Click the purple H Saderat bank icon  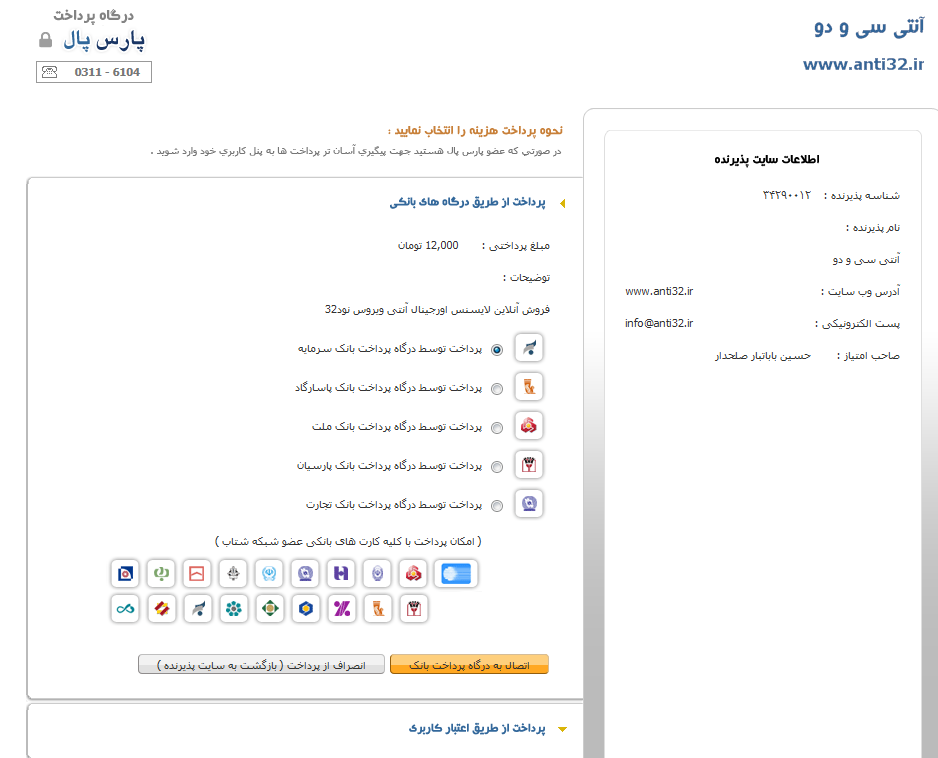click(341, 574)
